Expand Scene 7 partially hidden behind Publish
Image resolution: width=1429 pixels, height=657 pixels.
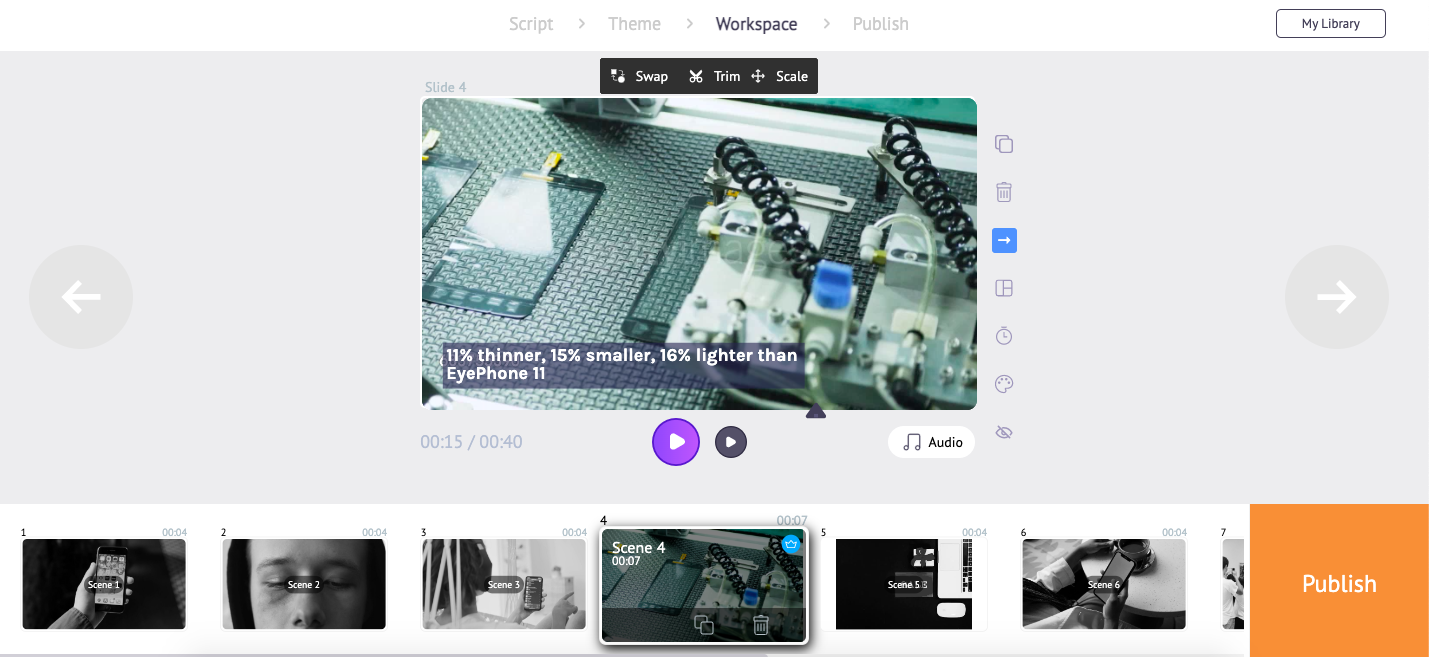pyautogui.click(x=1237, y=584)
